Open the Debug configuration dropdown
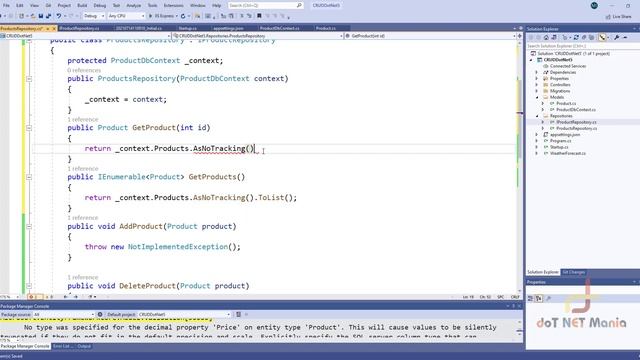640x360 pixels. pos(94,16)
